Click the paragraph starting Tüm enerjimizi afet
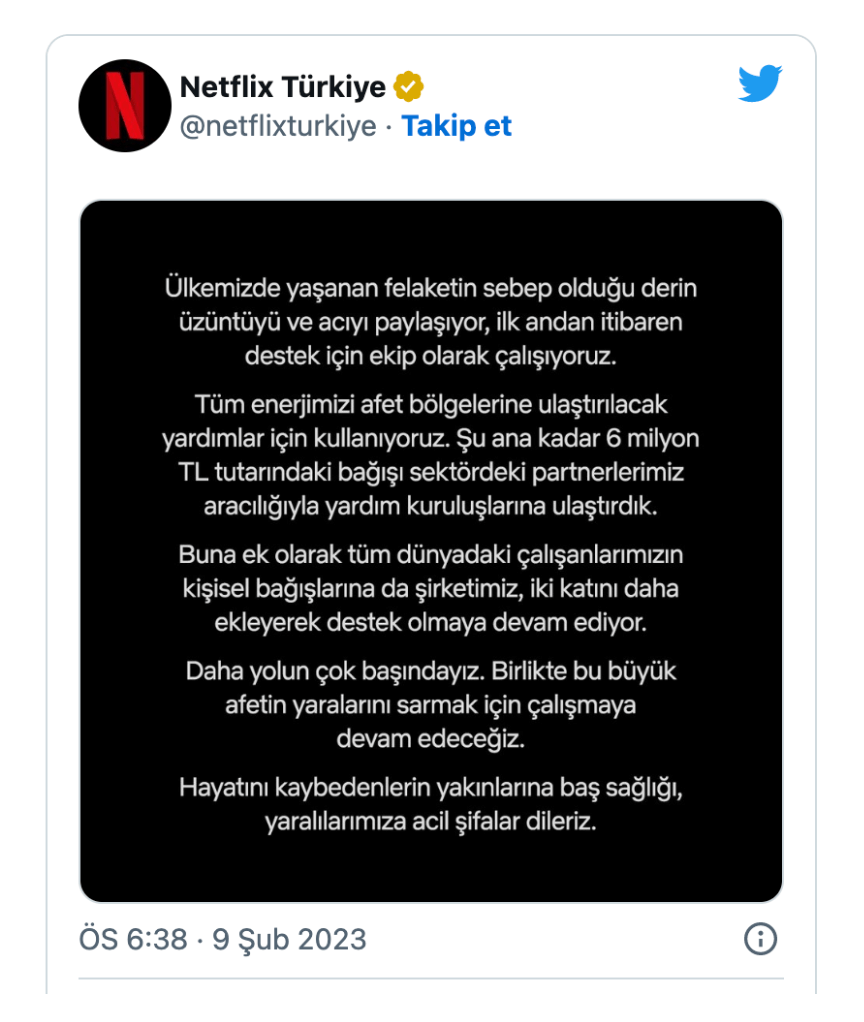 tap(431, 455)
